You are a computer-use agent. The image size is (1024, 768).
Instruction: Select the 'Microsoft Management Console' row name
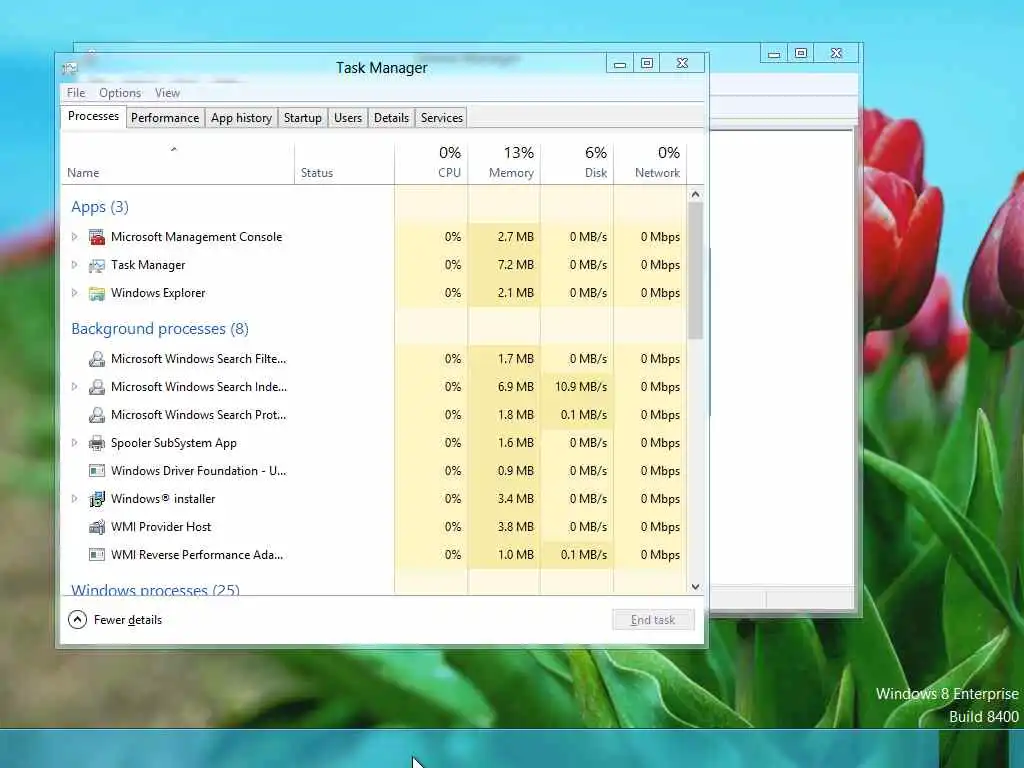197,237
